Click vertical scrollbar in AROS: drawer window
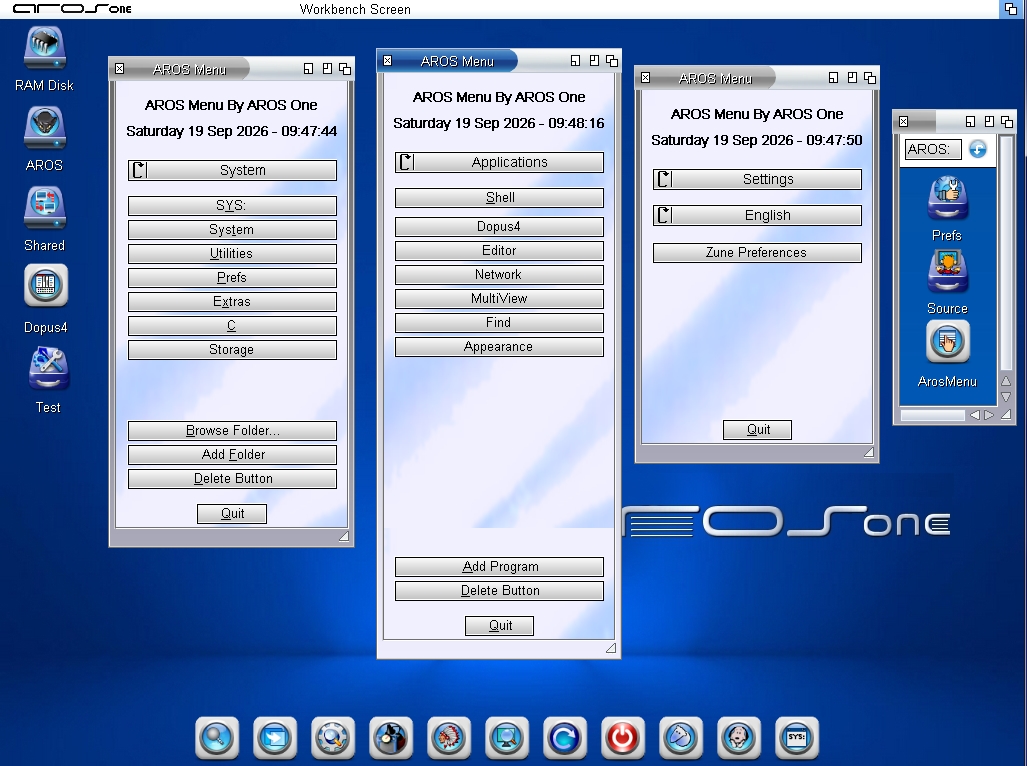Viewport: 1027px width, 766px height. [1007, 253]
